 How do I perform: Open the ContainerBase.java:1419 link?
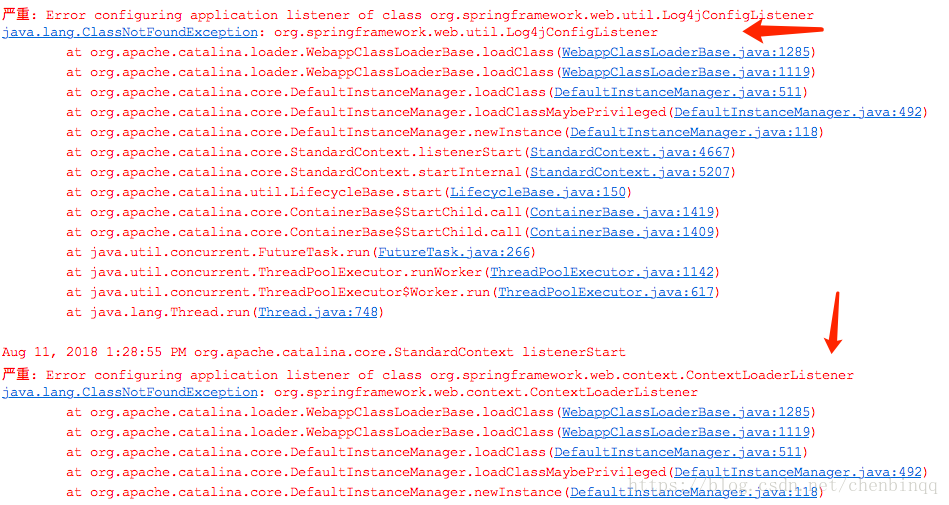[x=622, y=212]
